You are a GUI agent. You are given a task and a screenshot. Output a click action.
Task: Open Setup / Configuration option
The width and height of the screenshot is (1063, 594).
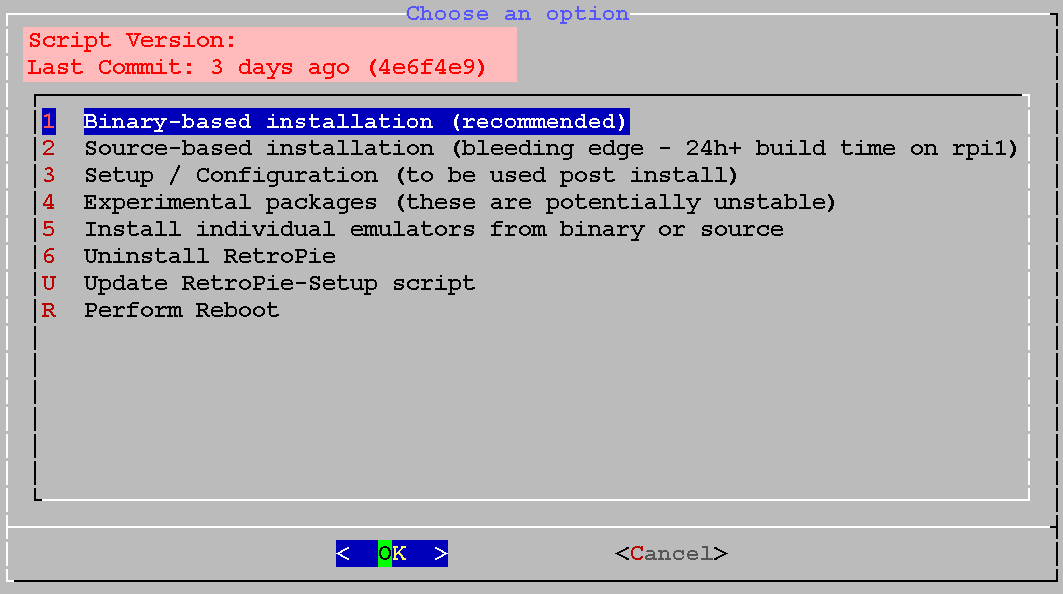coord(410,176)
